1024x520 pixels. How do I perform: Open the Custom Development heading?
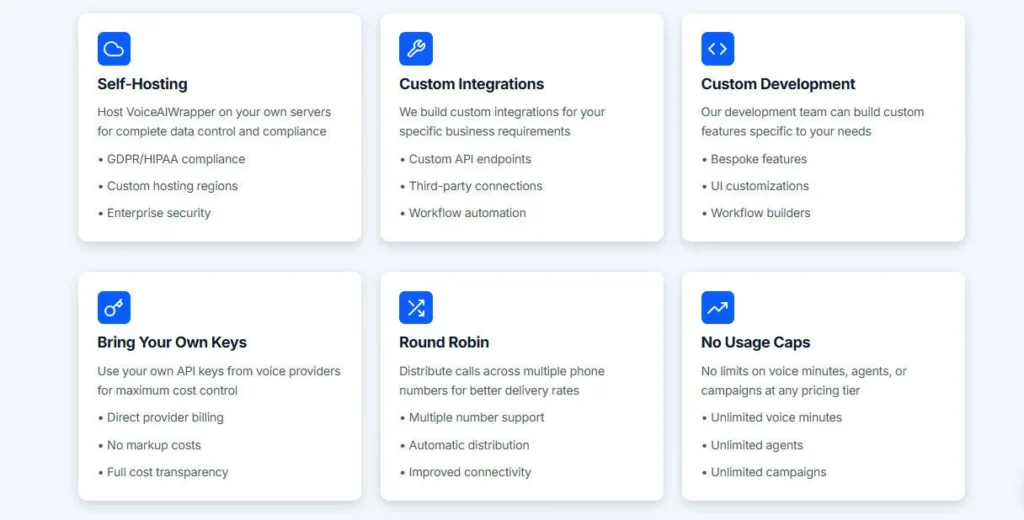[778, 84]
